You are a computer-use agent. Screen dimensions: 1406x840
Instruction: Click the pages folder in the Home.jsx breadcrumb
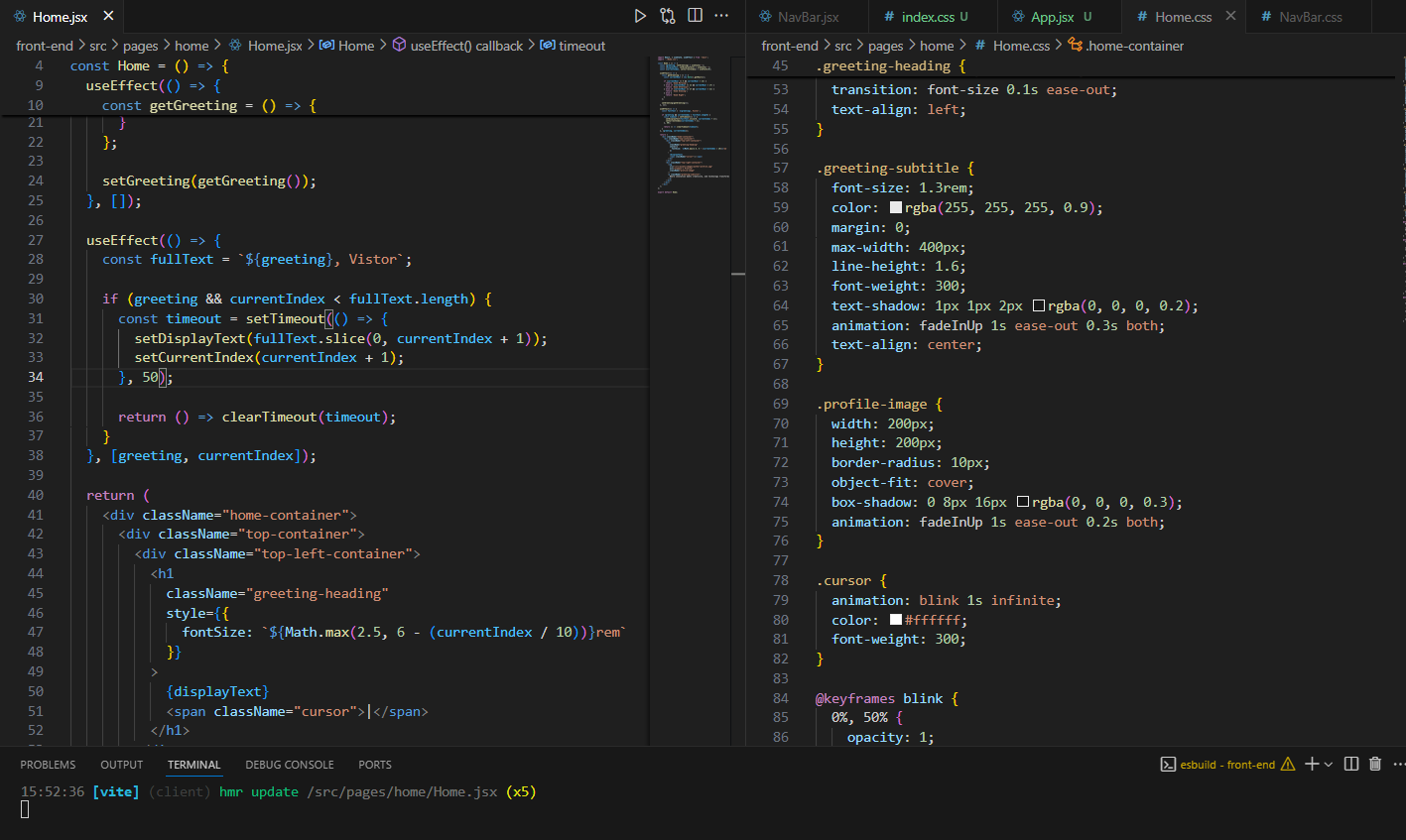click(x=140, y=46)
